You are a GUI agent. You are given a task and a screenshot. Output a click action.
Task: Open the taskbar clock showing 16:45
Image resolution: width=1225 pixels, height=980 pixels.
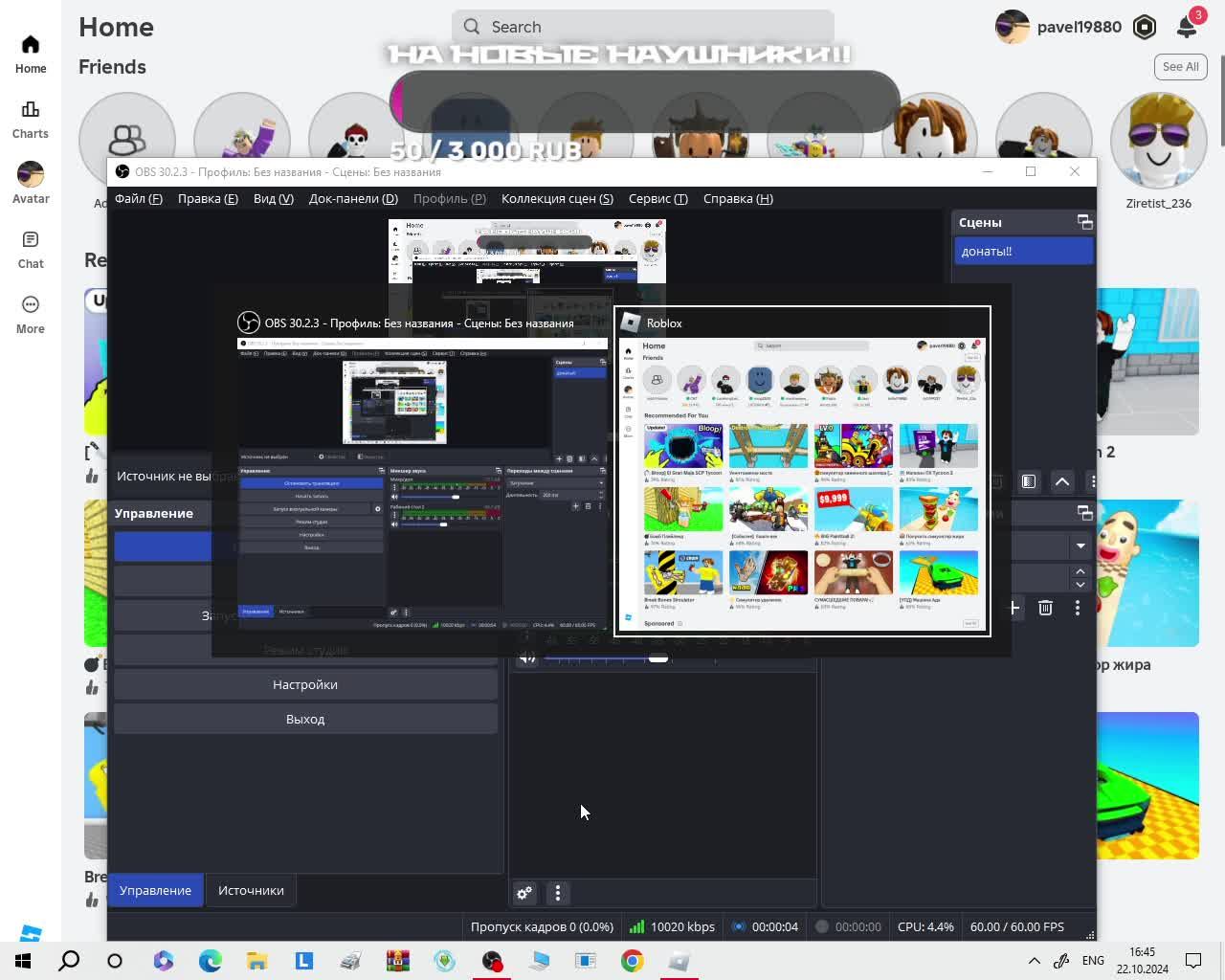(x=1142, y=961)
